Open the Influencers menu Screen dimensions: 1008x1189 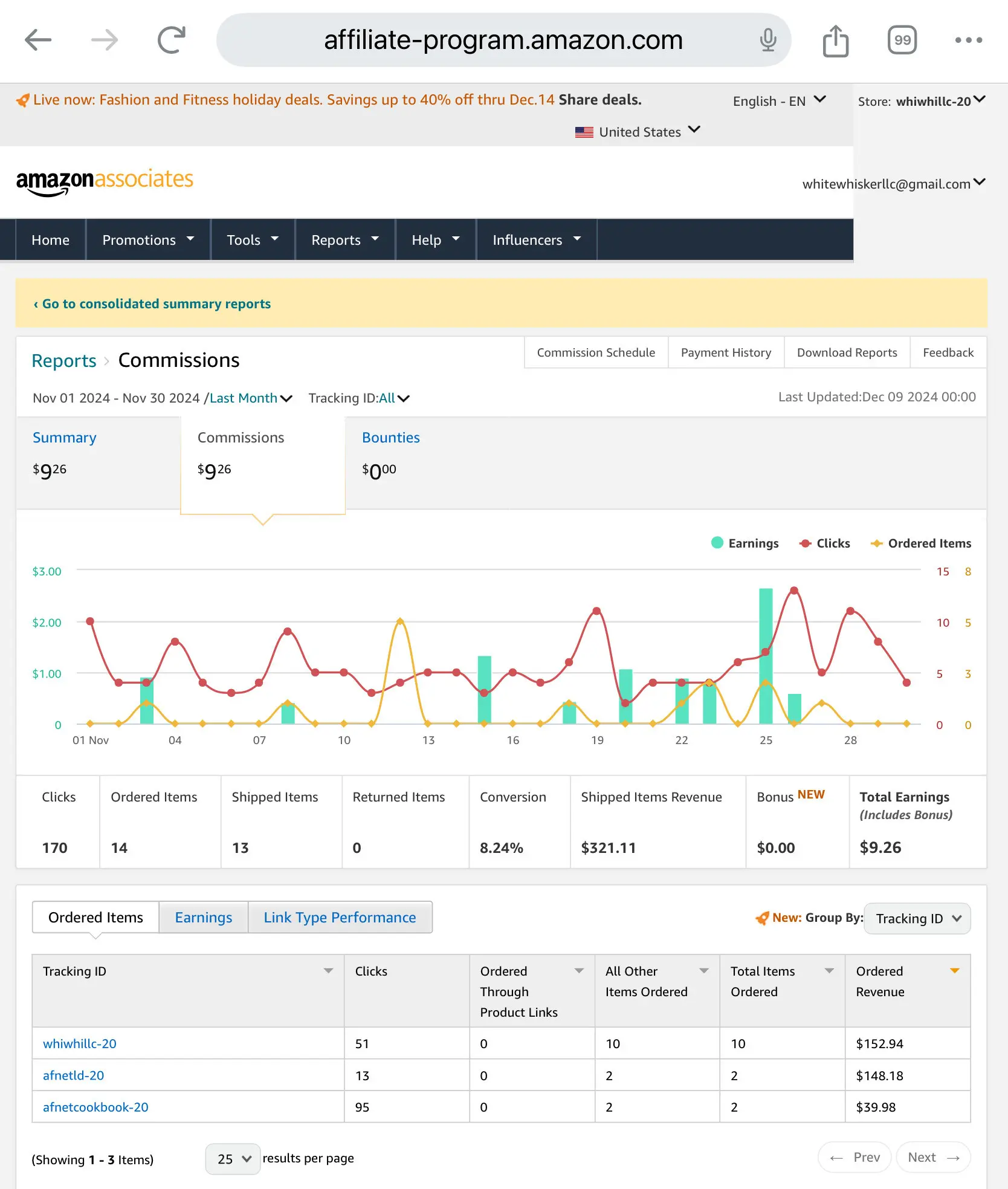[x=537, y=240]
